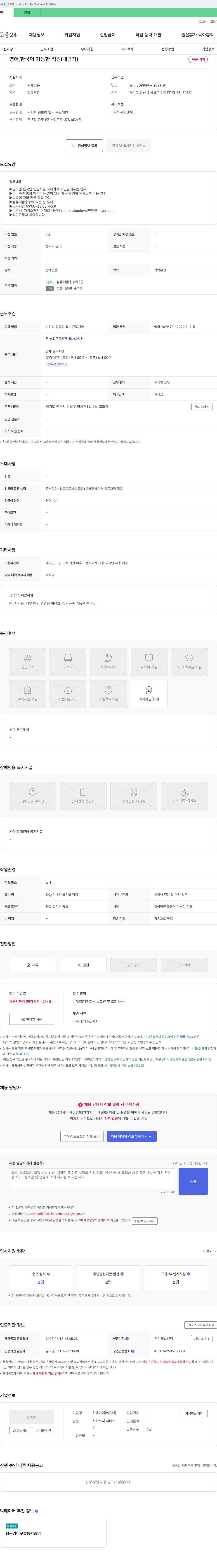Click the 고용24 입사지원 불가능 button
This screenshot has width=217, height=1568.
[129, 145]
